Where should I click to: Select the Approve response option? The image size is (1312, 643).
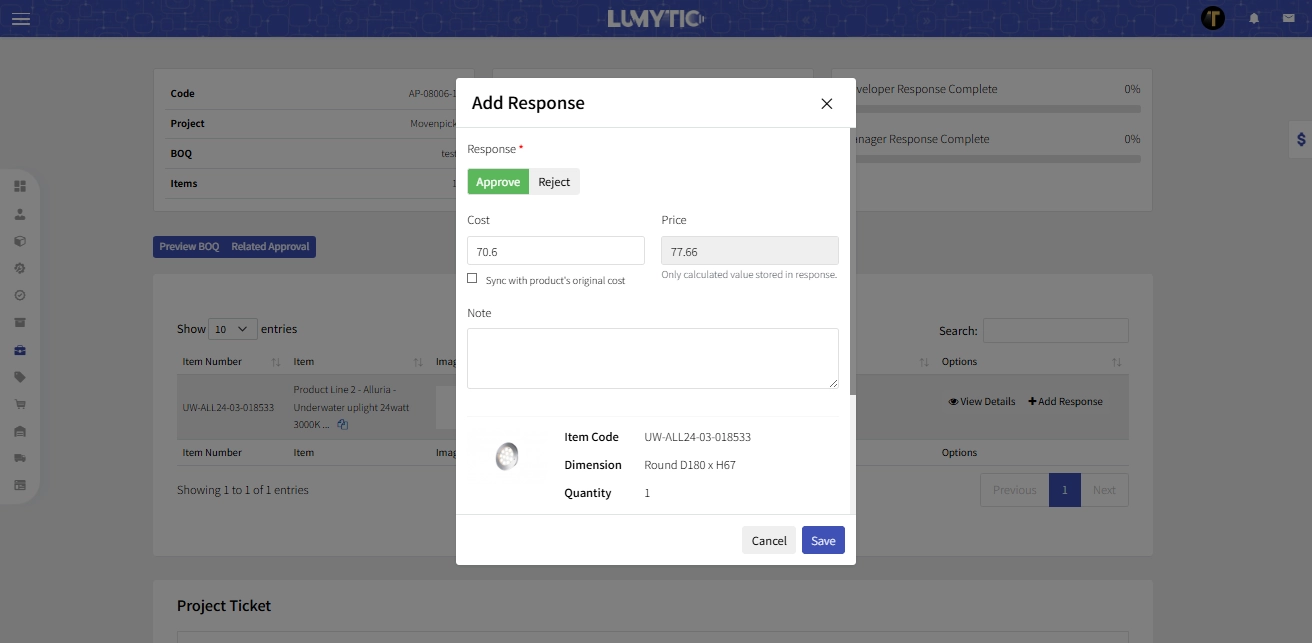[497, 181]
